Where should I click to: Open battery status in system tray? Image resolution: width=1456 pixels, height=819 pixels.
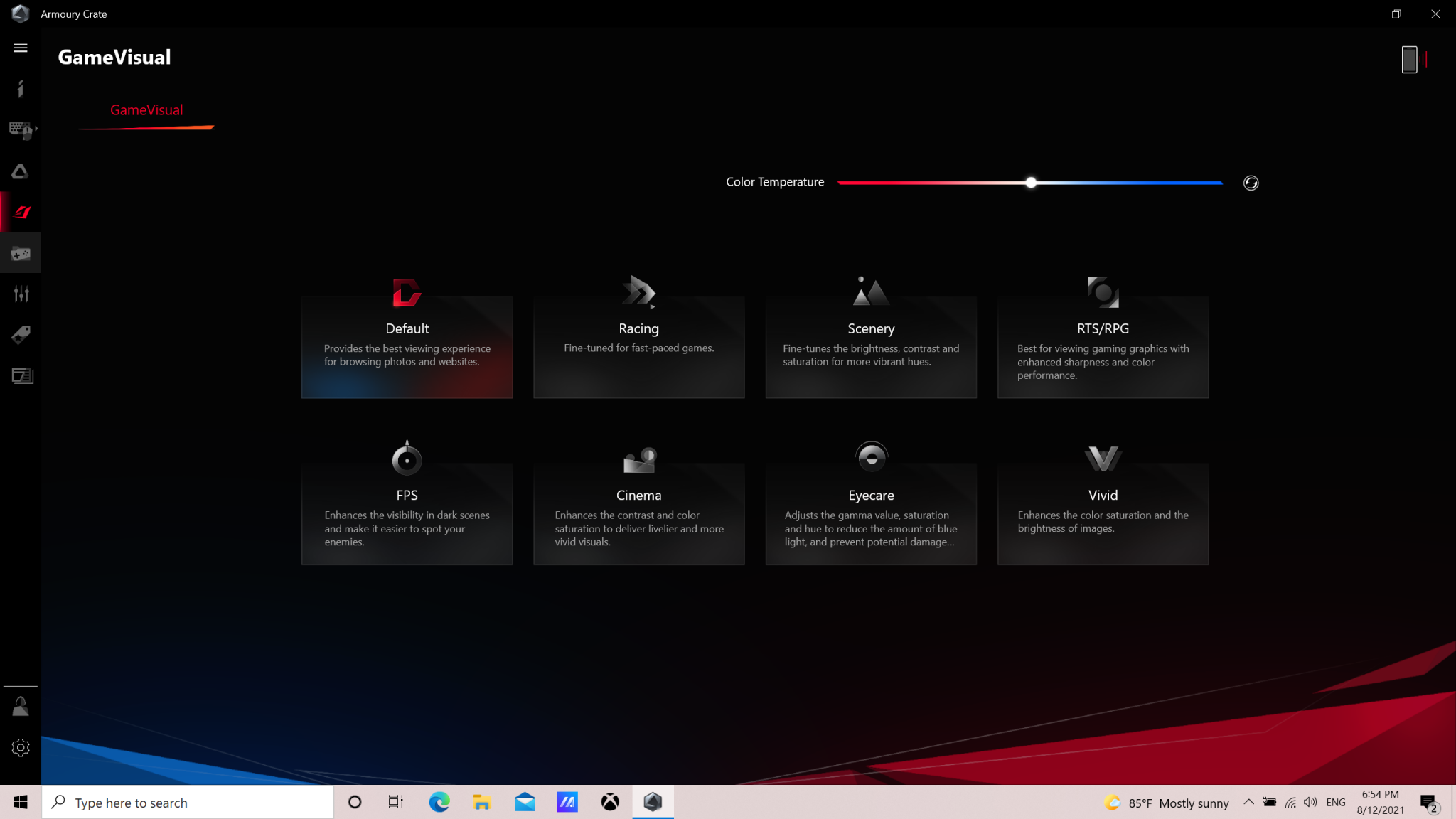(1269, 802)
